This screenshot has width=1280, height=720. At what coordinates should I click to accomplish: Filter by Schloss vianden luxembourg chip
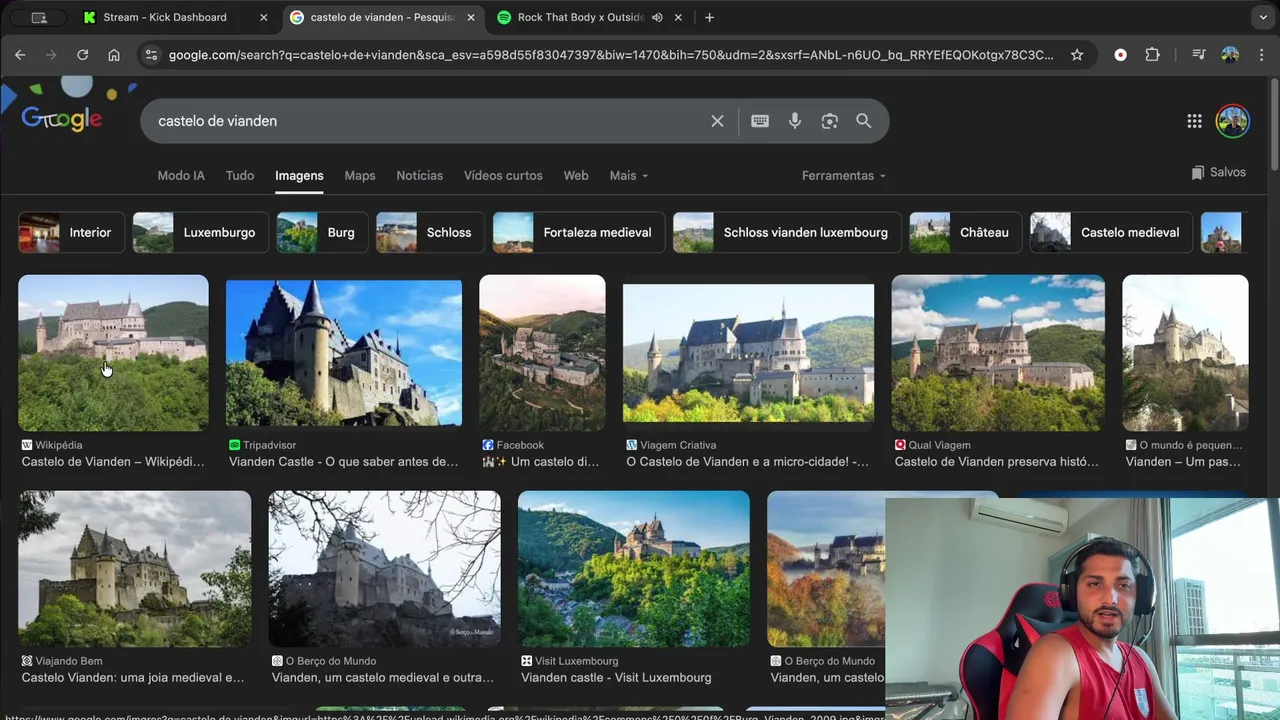(x=787, y=232)
